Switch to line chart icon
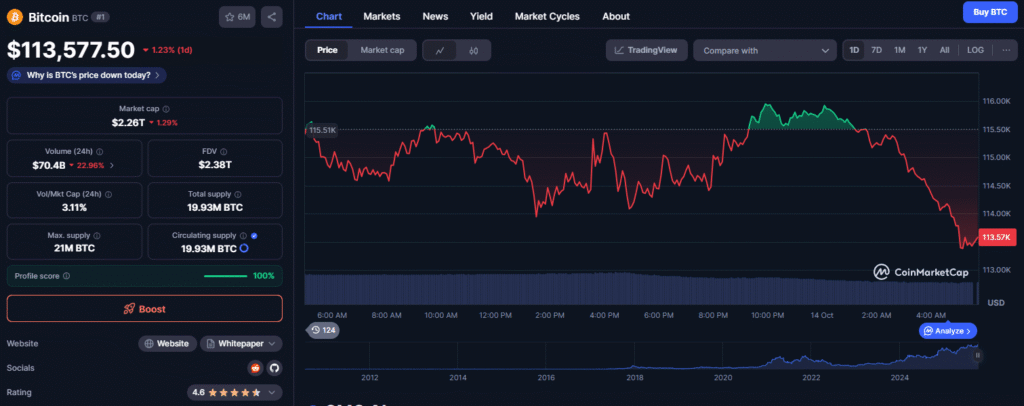1024x406 pixels. (440, 50)
